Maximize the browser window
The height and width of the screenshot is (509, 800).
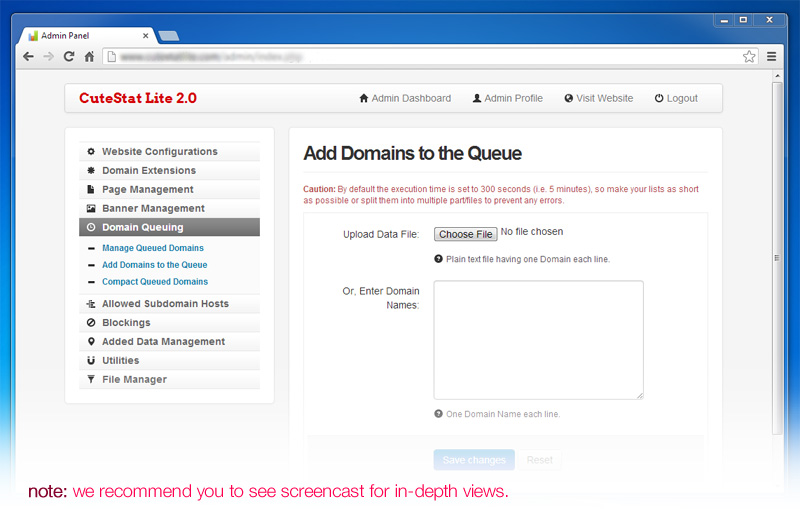[743, 20]
